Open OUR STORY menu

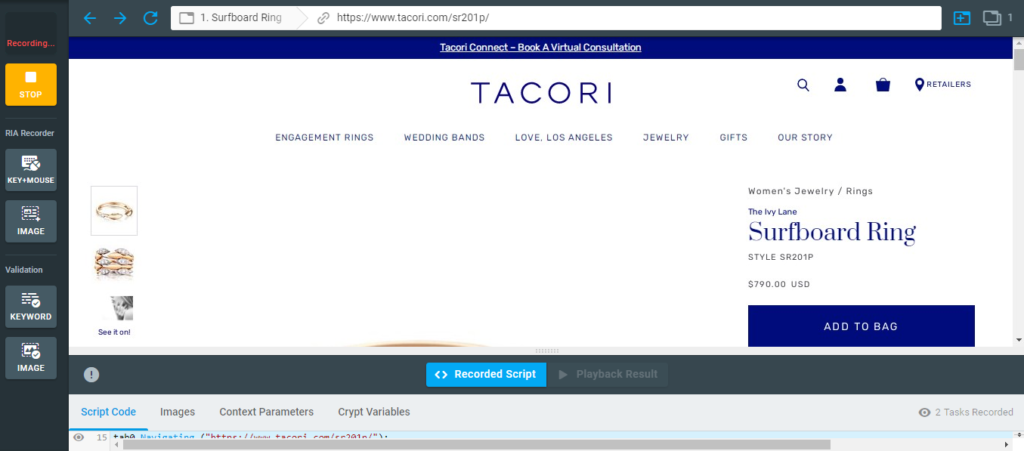(x=805, y=138)
